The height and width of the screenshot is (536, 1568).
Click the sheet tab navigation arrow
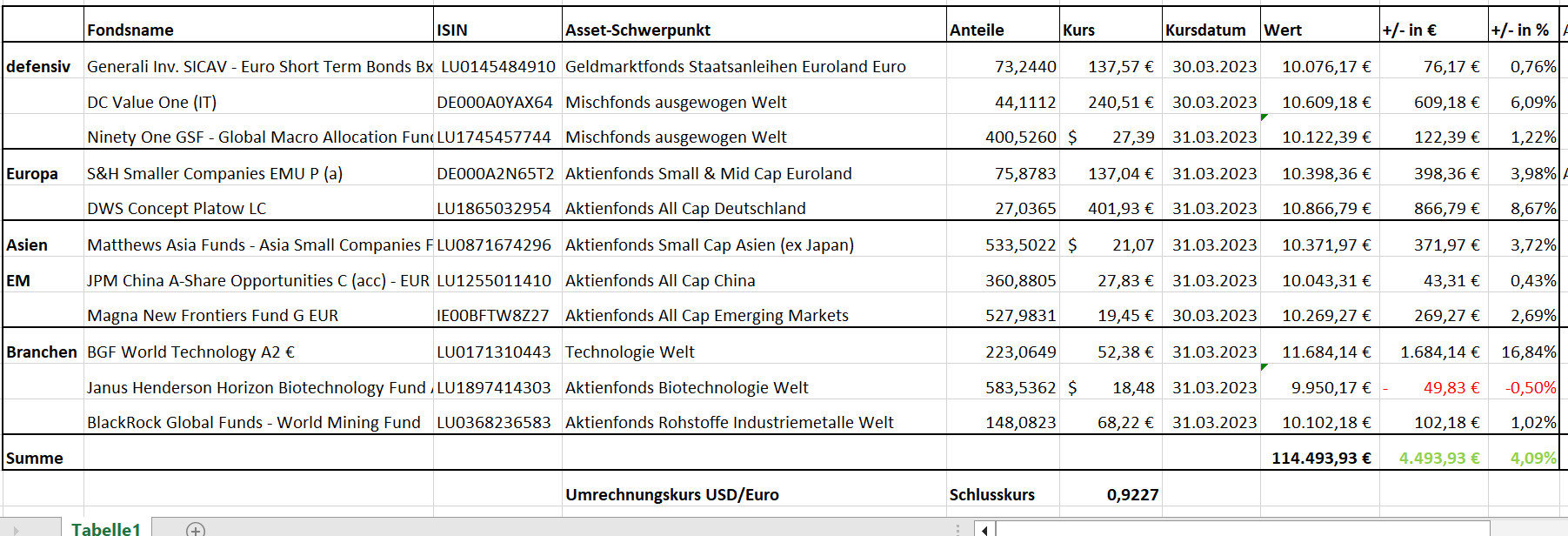pyautogui.click(x=16, y=529)
